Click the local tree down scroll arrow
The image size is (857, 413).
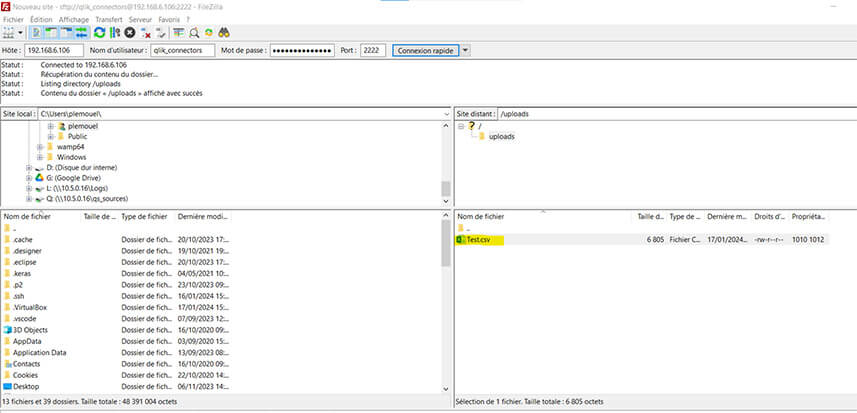[446, 202]
